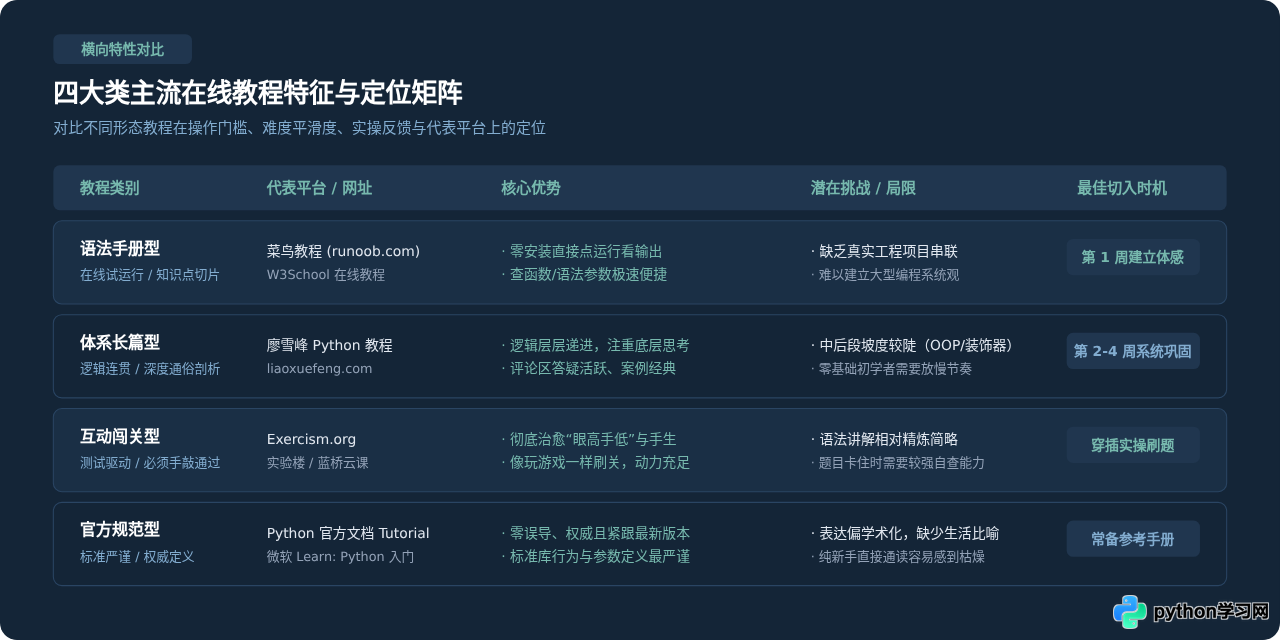The height and width of the screenshot is (640, 1280).
Task: Click the 核心优势 column header
Action: pos(531,188)
